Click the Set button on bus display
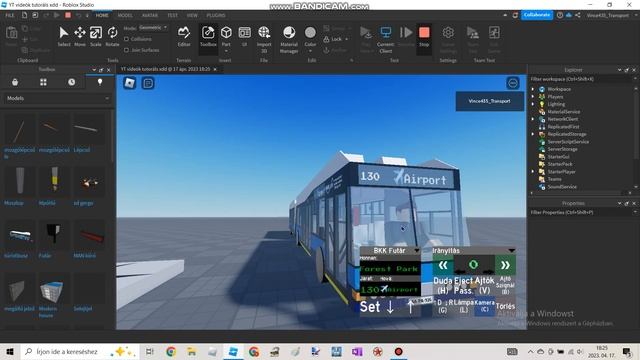 pos(370,307)
